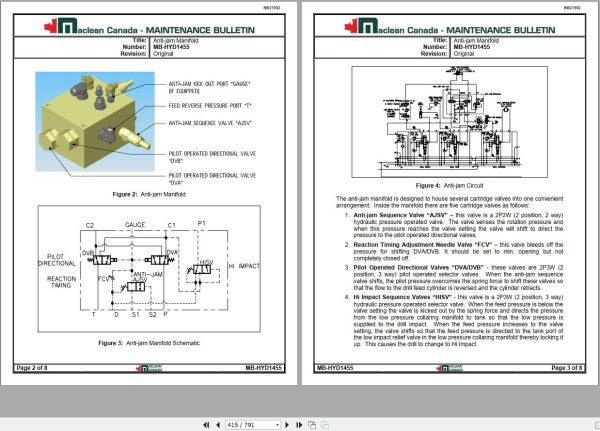Go to the first page using the toolbar
The image size is (600, 431).
pyautogui.click(x=206, y=425)
